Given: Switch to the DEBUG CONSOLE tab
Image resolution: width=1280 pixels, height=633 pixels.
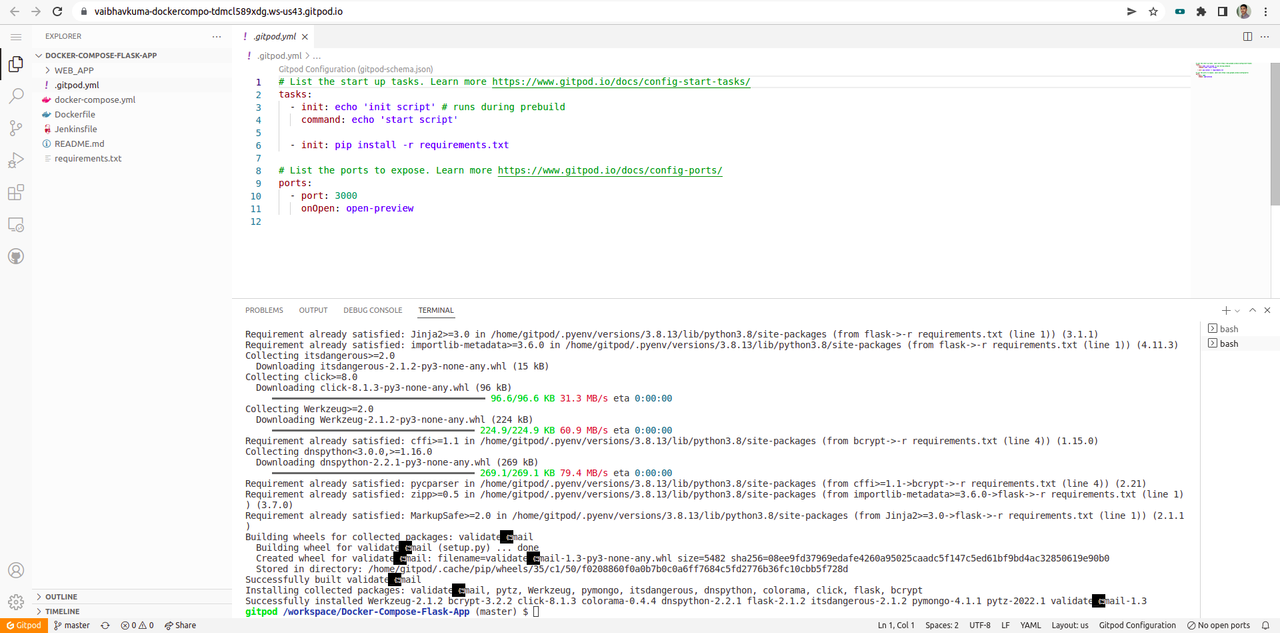Looking at the screenshot, I should (372, 310).
